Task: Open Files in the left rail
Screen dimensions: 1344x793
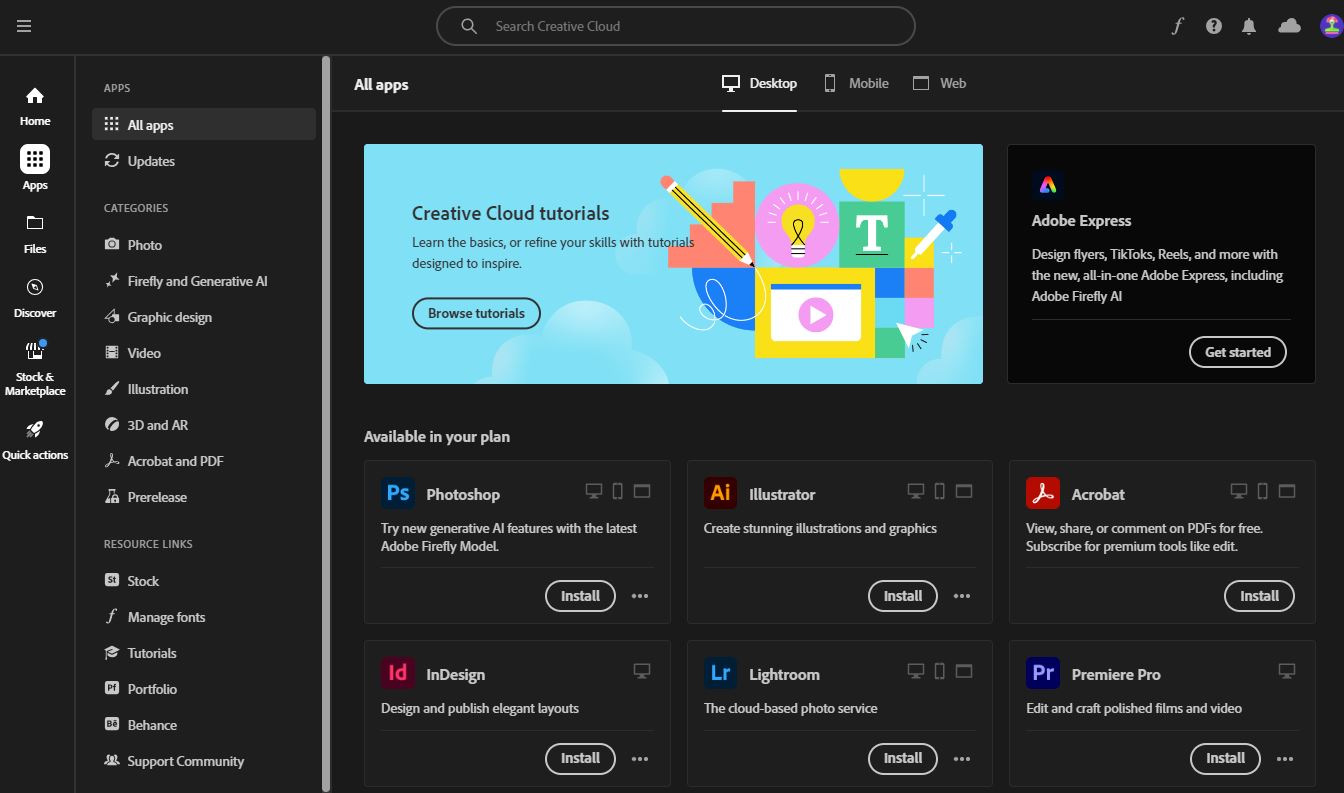Action: point(35,233)
